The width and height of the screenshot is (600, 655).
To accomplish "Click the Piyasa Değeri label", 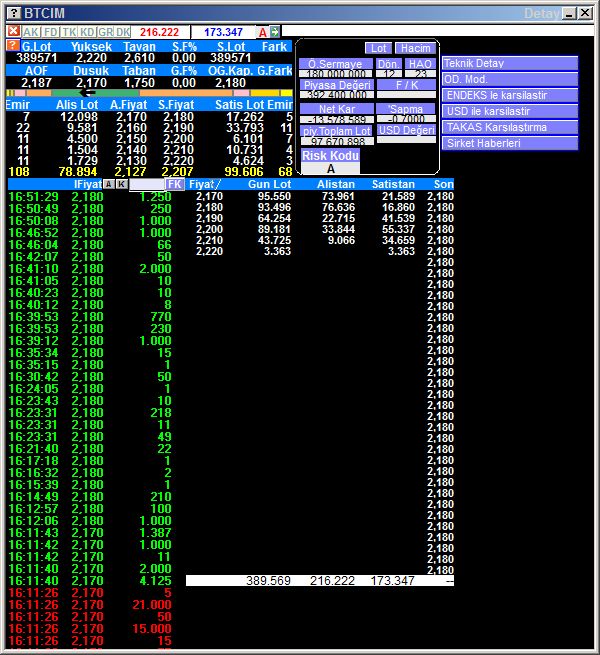I will (337, 85).
